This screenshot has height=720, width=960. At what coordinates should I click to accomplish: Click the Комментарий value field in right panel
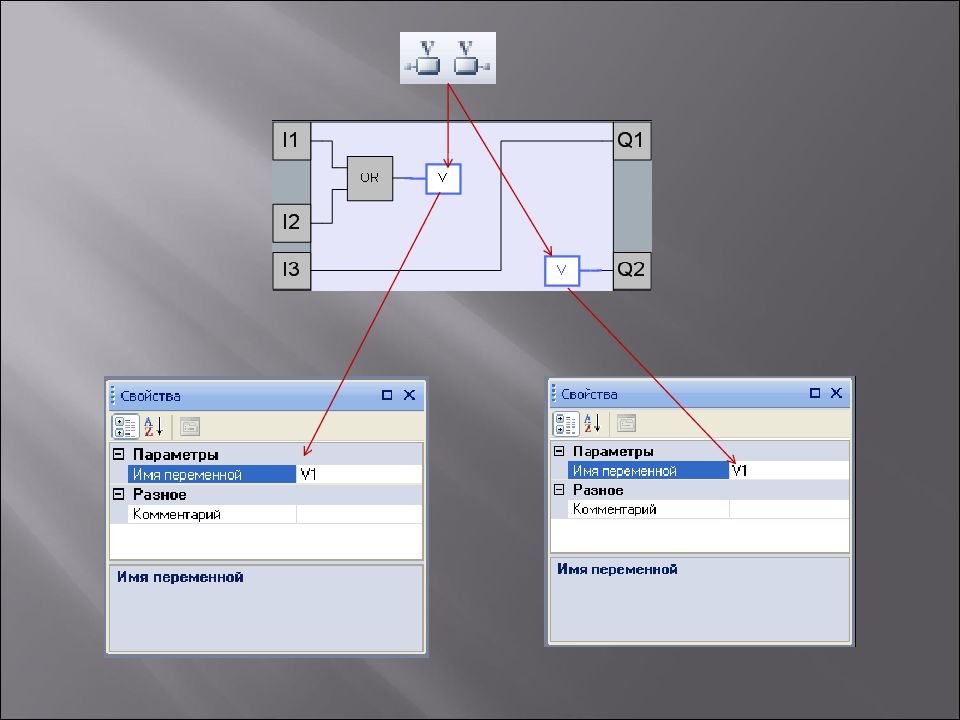789,509
